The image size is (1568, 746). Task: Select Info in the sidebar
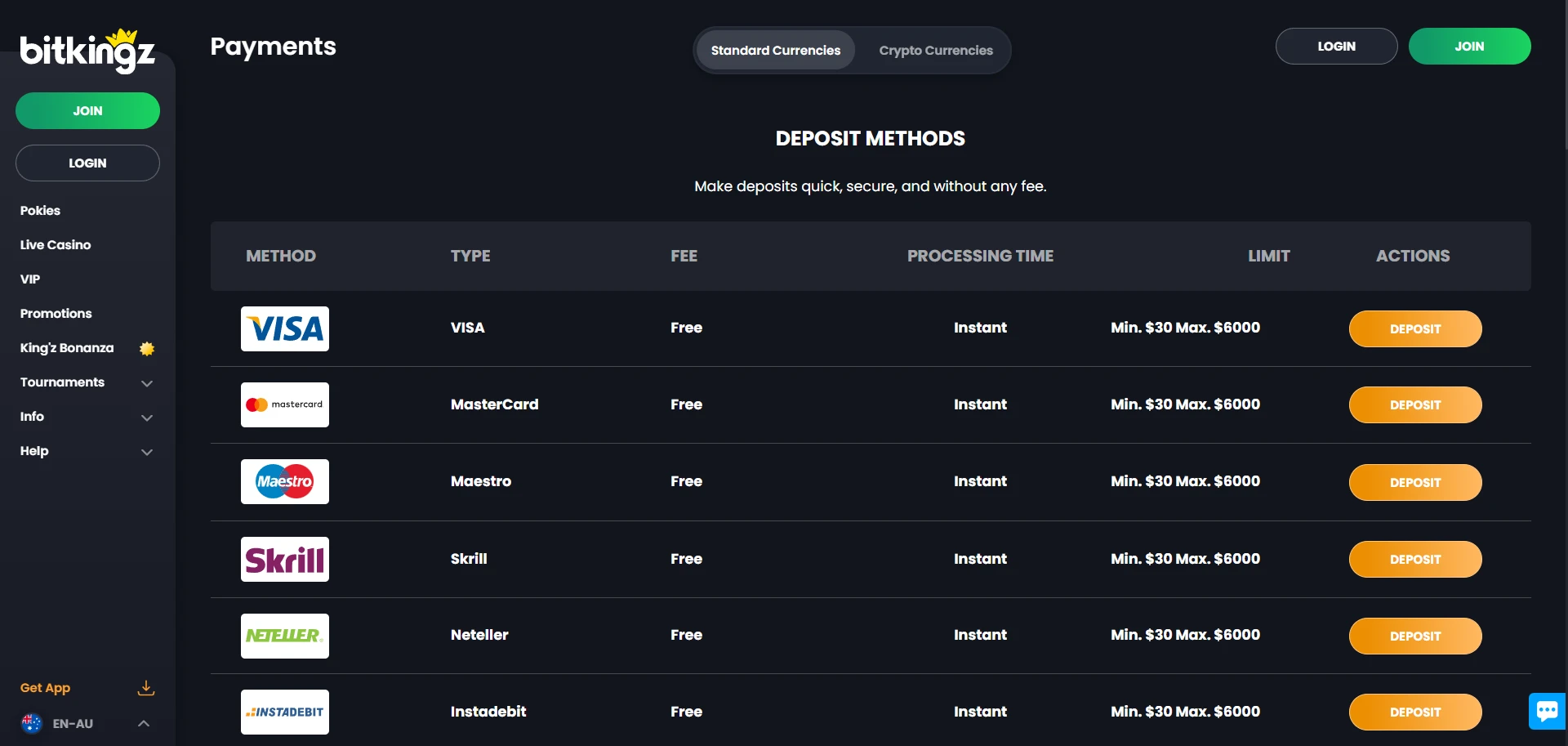[x=32, y=416]
